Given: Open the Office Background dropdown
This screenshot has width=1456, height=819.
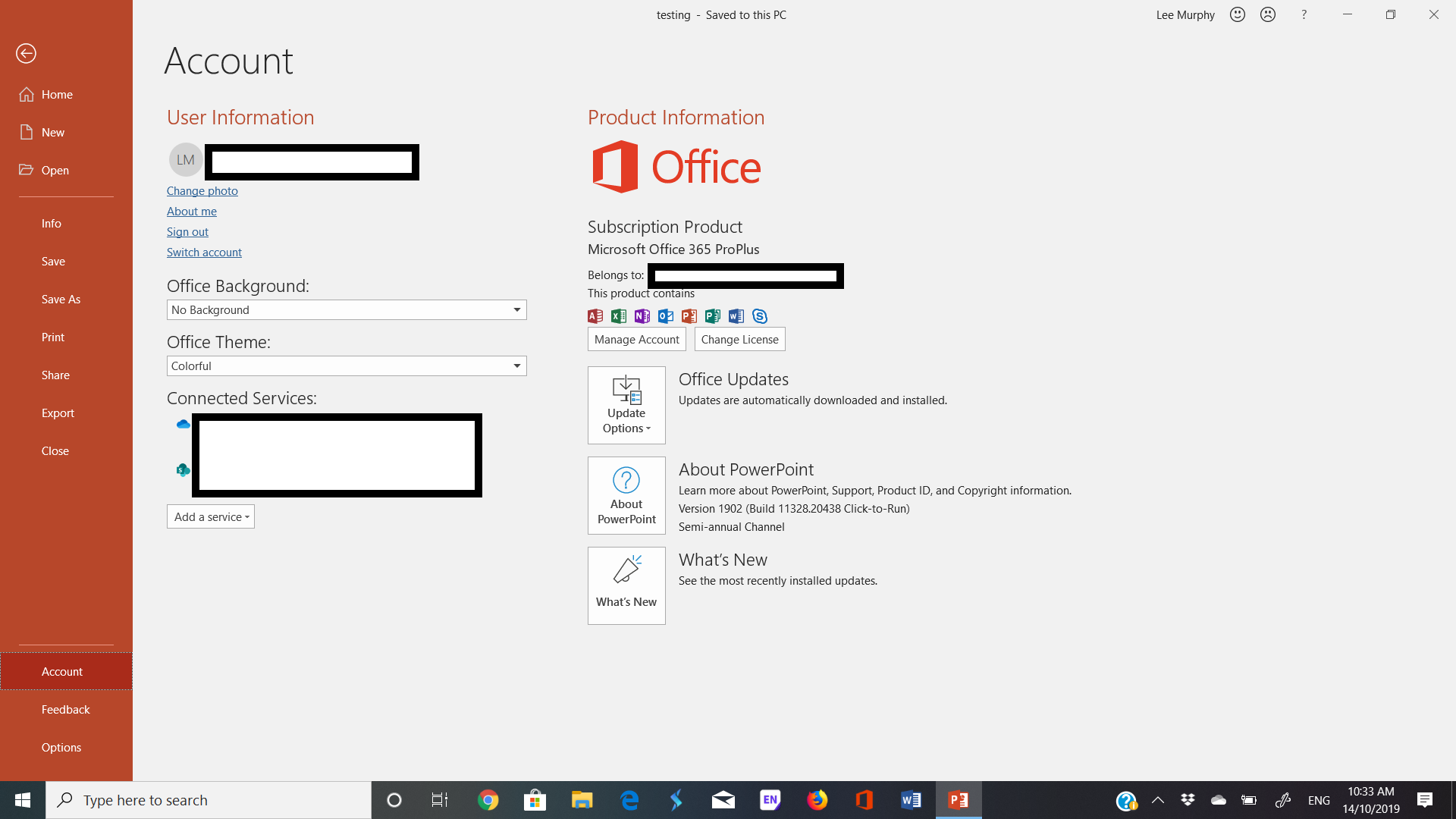Looking at the screenshot, I should point(516,309).
